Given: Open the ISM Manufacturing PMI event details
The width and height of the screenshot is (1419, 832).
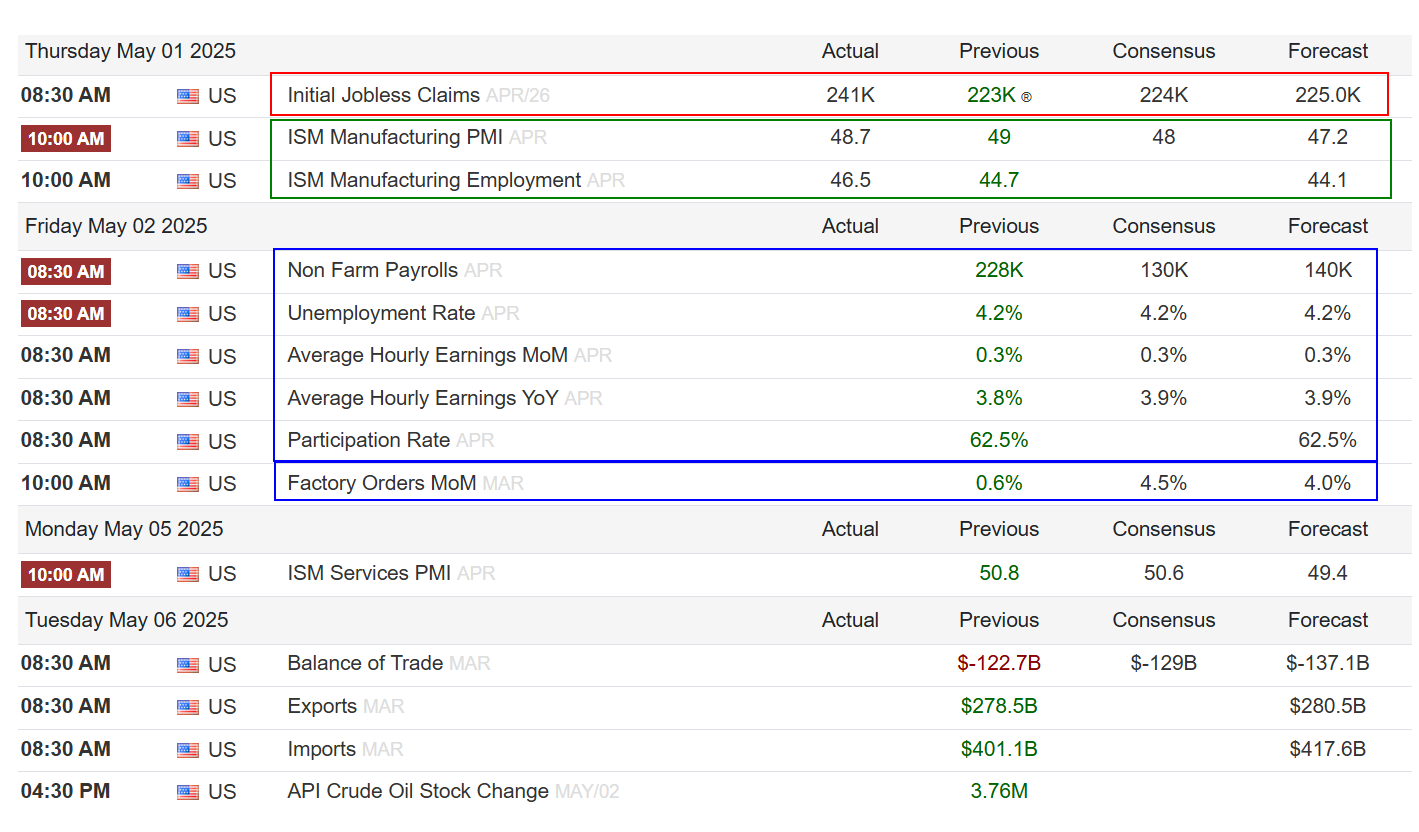Looking at the screenshot, I should (x=395, y=137).
